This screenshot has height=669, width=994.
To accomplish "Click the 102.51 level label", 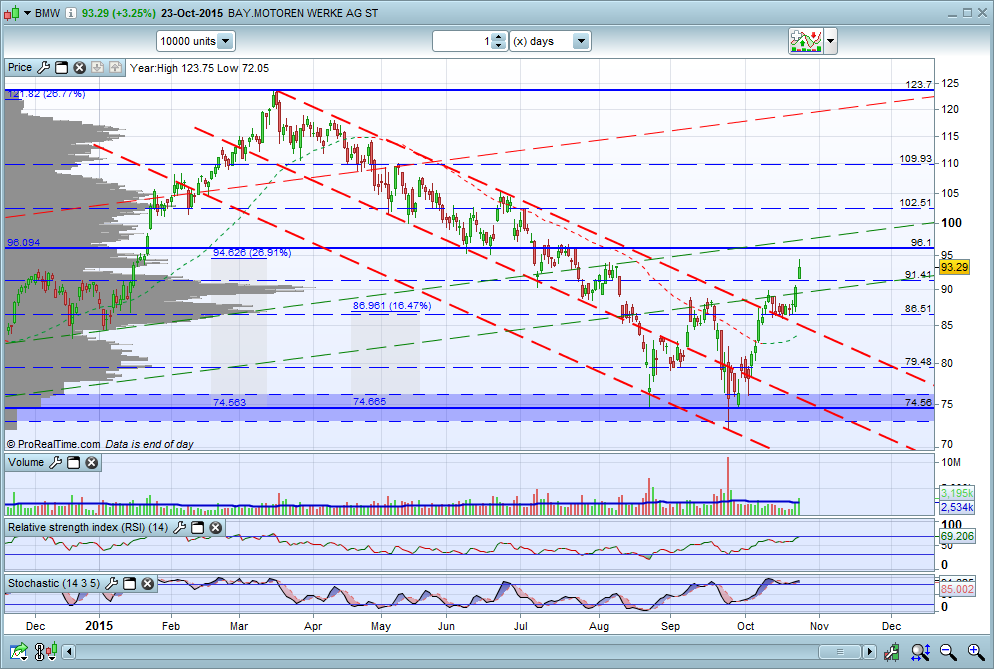I will [916, 203].
